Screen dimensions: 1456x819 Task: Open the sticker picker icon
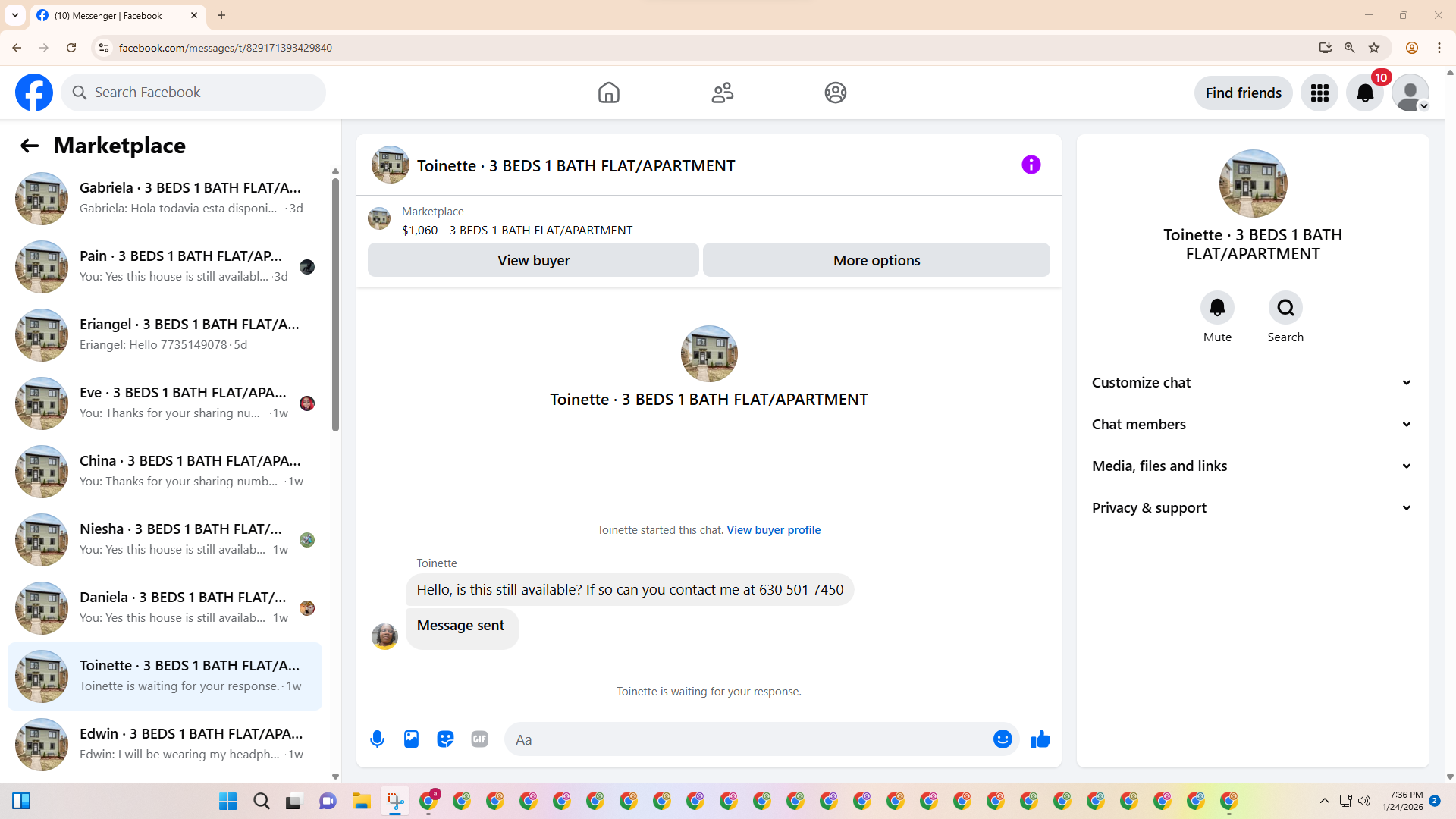click(x=445, y=739)
